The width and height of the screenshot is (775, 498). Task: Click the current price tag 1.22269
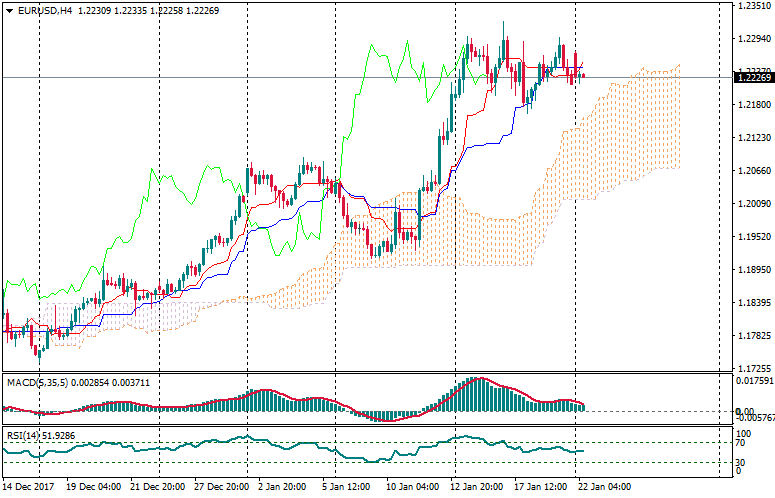[753, 78]
